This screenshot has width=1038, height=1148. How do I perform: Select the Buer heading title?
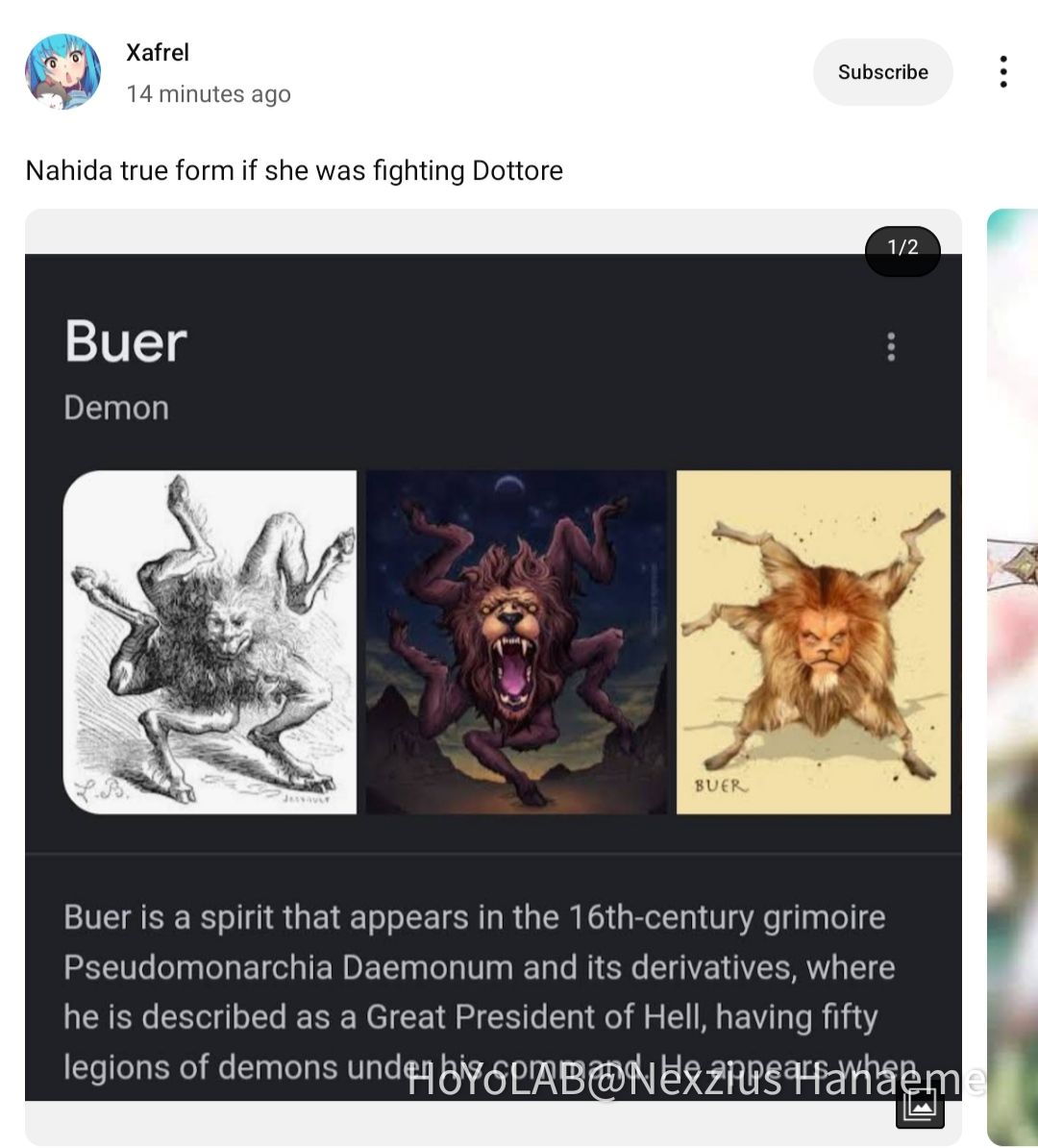[126, 341]
